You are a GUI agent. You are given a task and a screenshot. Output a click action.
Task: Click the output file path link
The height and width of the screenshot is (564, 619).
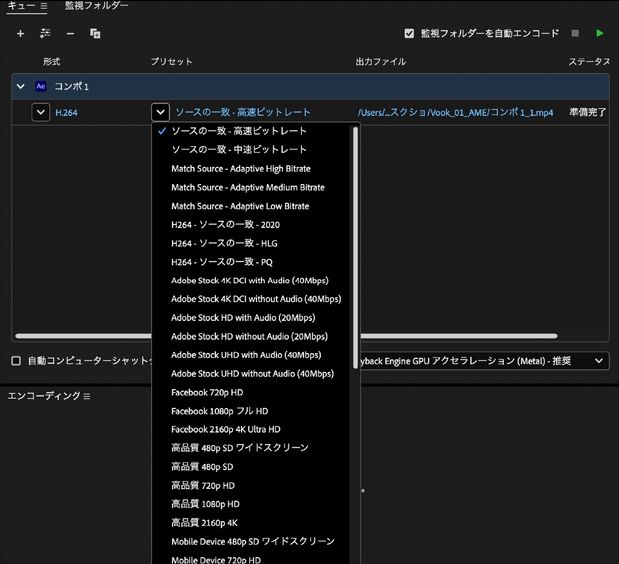click(x=455, y=112)
